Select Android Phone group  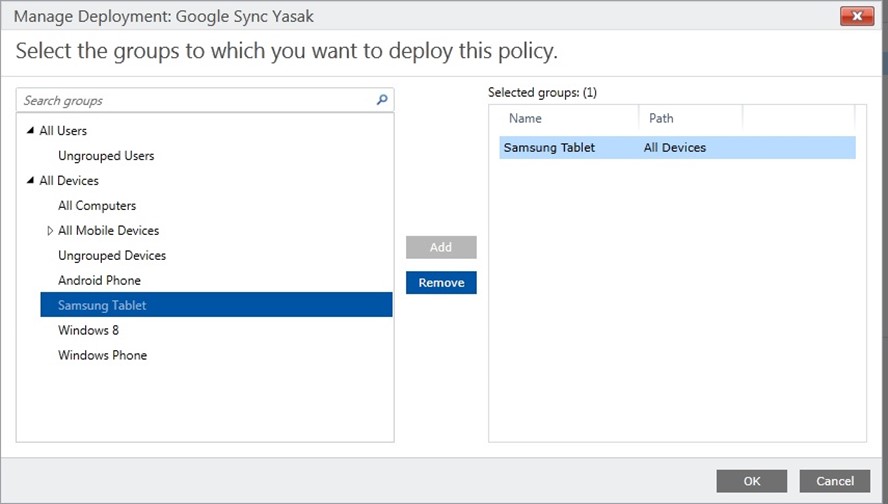(99, 280)
